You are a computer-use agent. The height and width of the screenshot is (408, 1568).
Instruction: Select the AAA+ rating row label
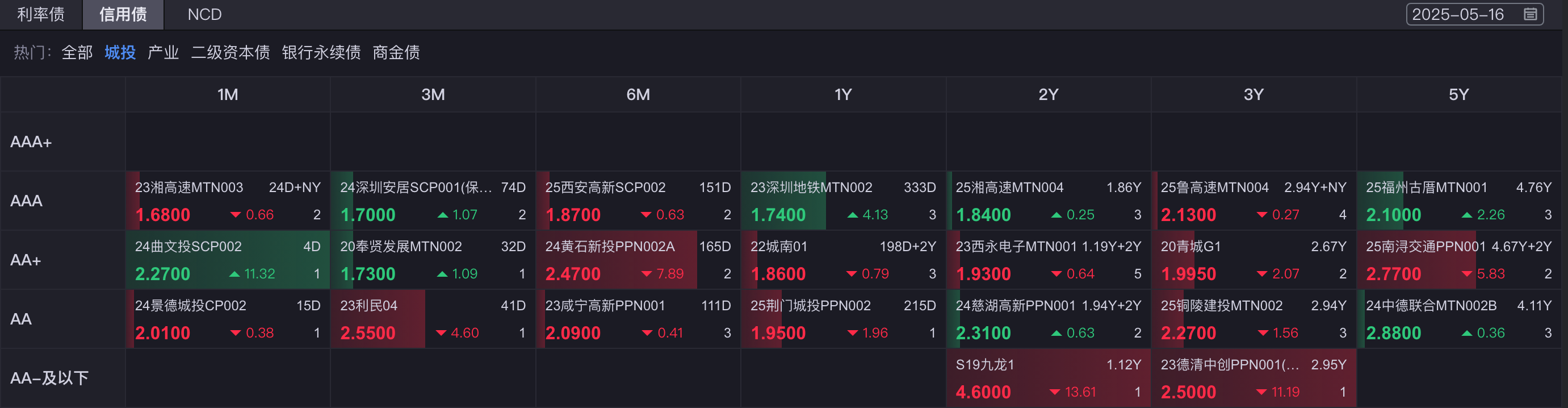pyautogui.click(x=31, y=142)
